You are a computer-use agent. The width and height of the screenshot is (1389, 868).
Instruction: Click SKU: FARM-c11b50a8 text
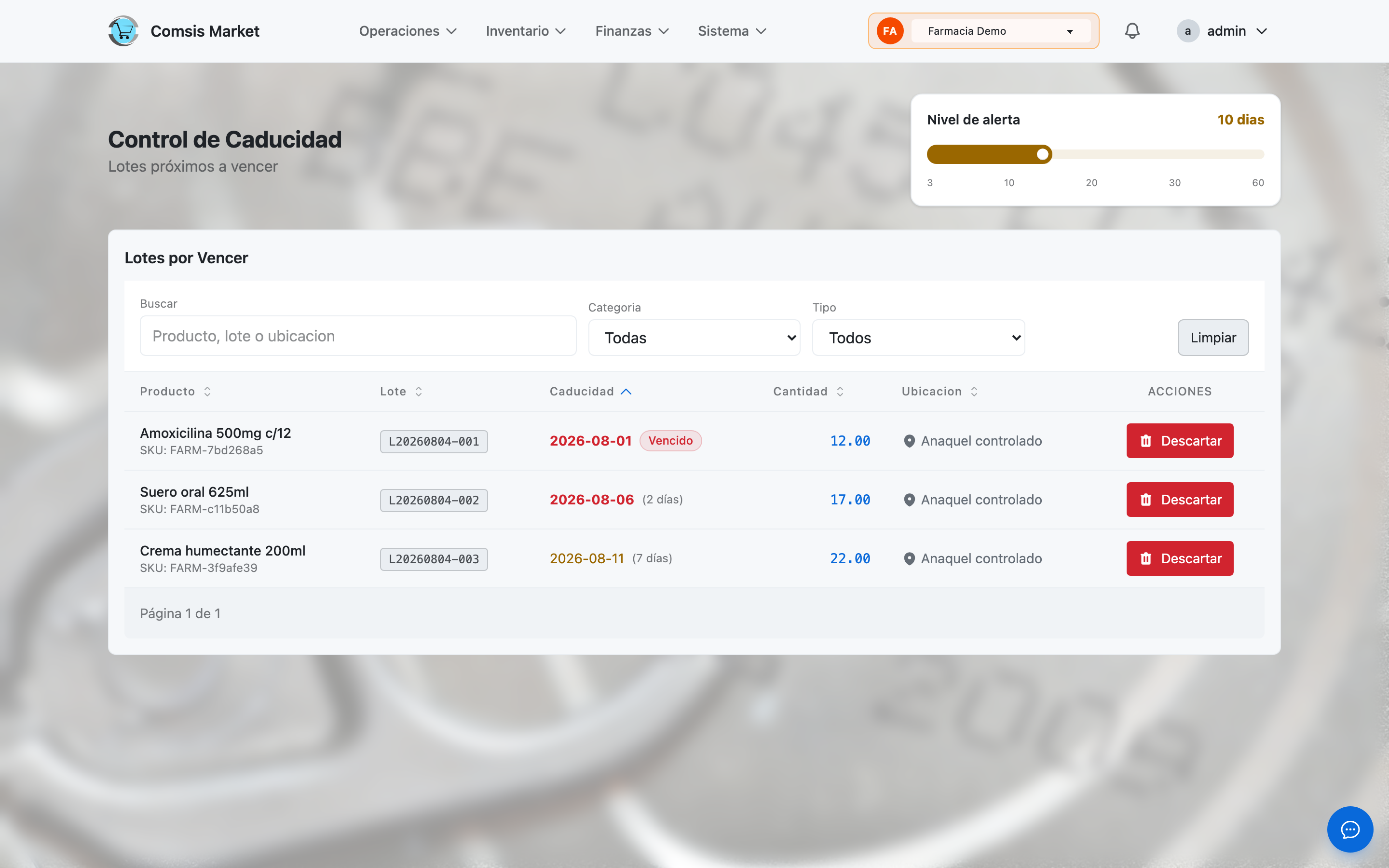pos(200,509)
